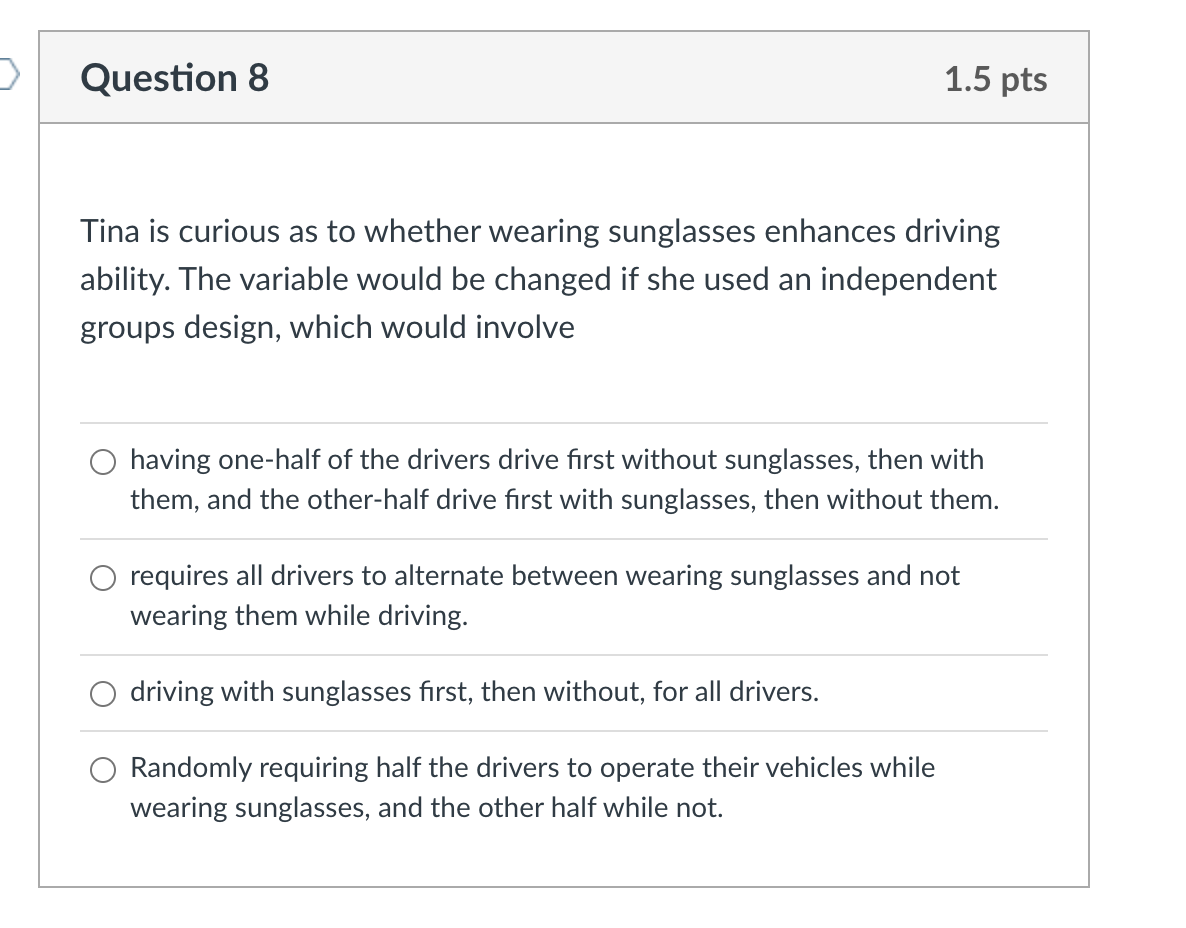Click the line 'wearing them while driving.'

(299, 616)
